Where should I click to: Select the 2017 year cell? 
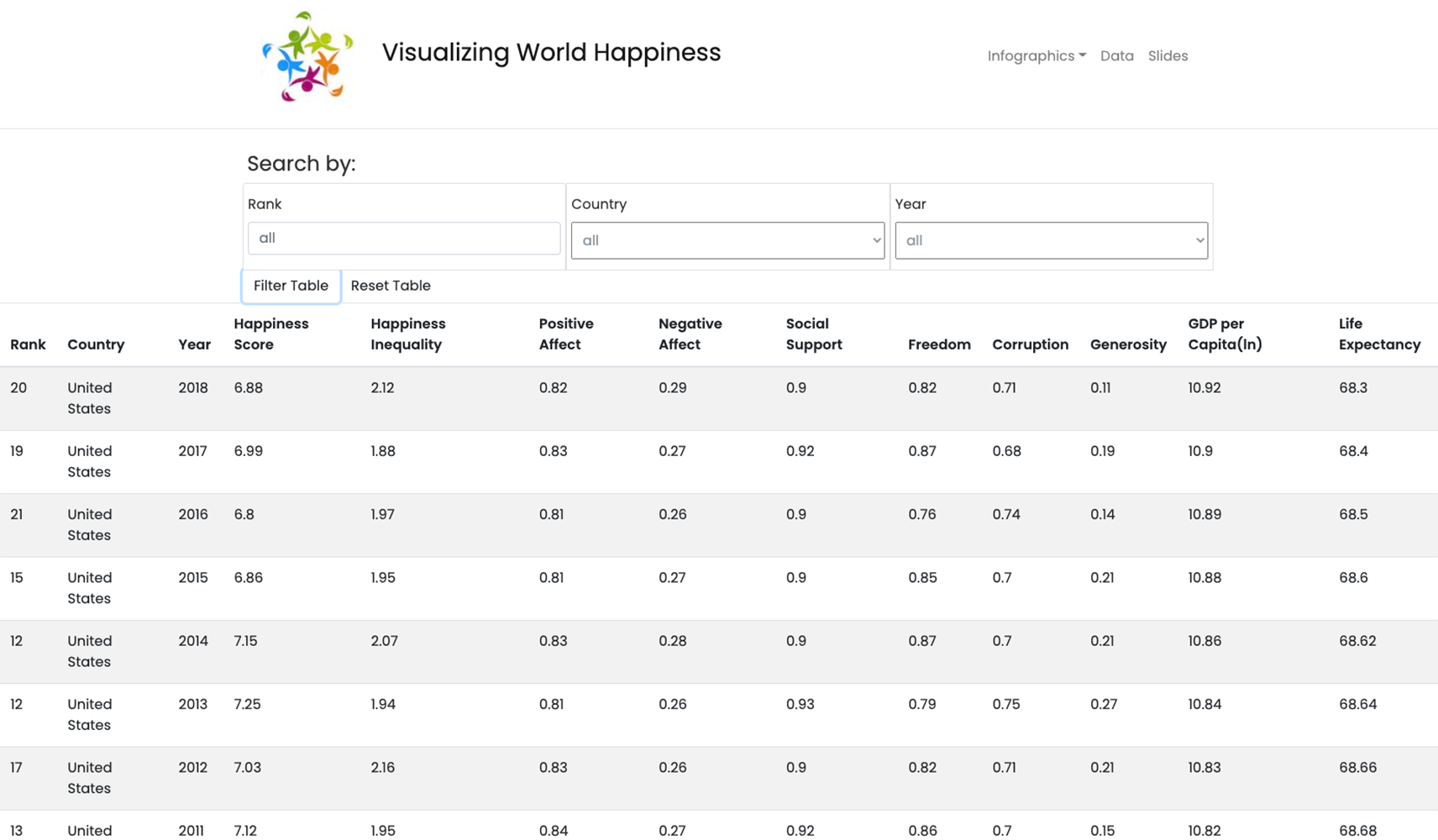(192, 451)
